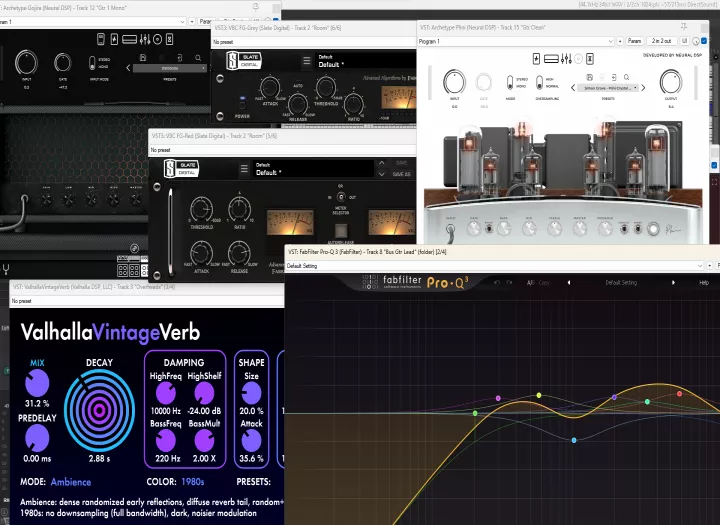Click search presets icon in Archetype Gojira

click(x=198, y=57)
